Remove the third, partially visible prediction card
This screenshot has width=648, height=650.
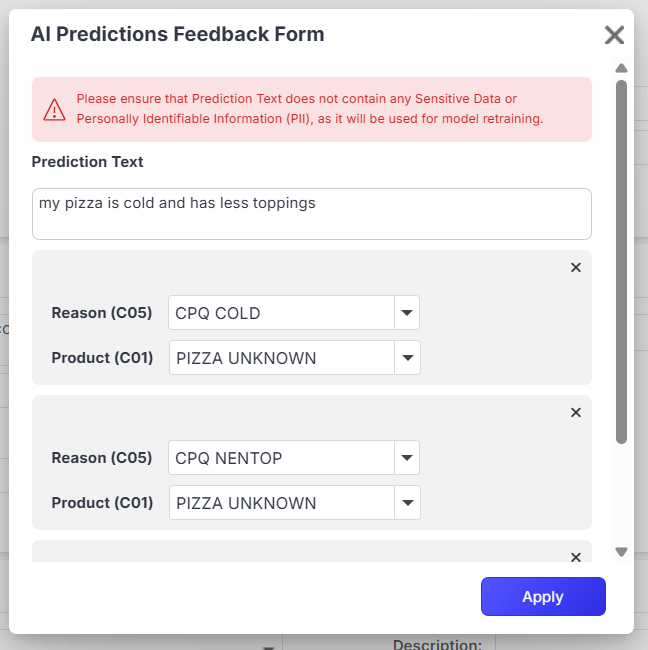point(575,557)
